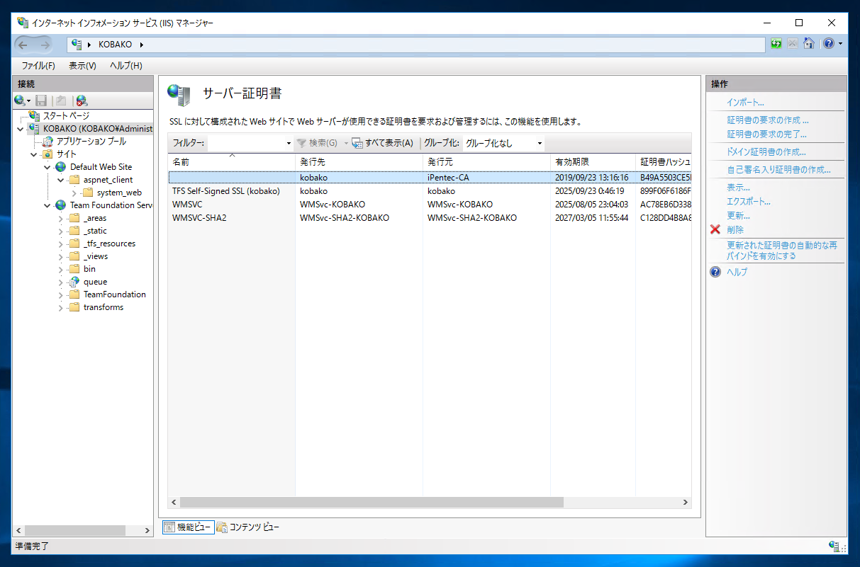Click the certificate list horizontal scrollbar
The image size is (860, 567).
pyautogui.click(x=371, y=502)
